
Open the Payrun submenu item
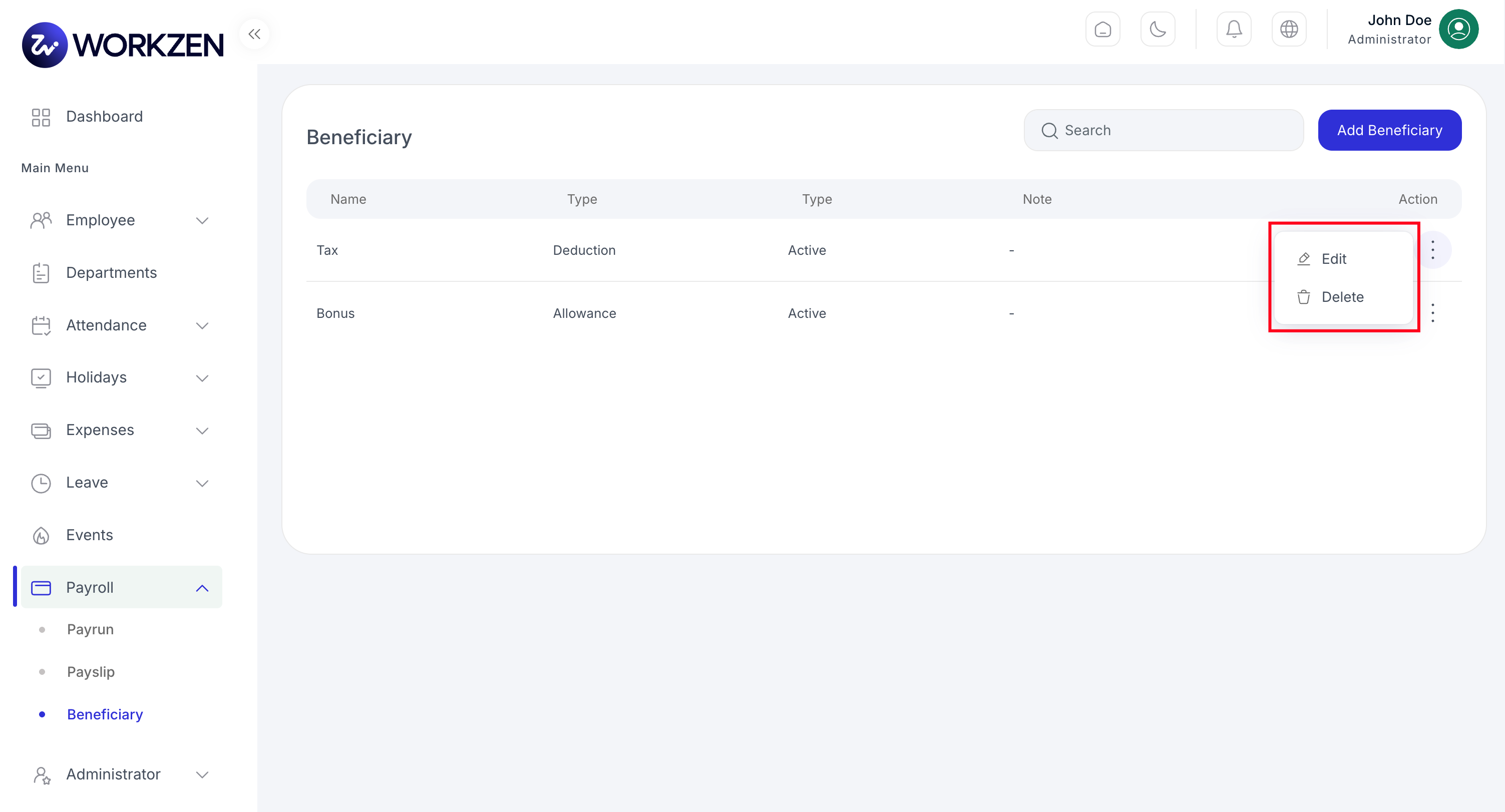coord(91,630)
